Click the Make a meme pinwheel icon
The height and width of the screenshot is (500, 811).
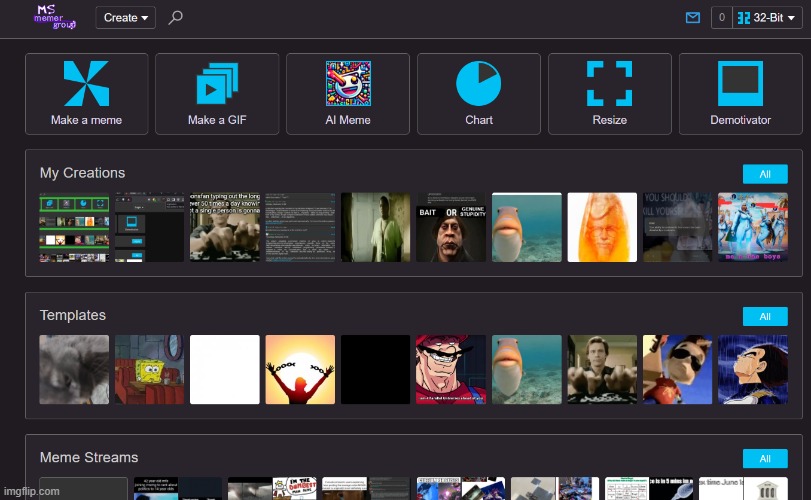[x=86, y=83]
